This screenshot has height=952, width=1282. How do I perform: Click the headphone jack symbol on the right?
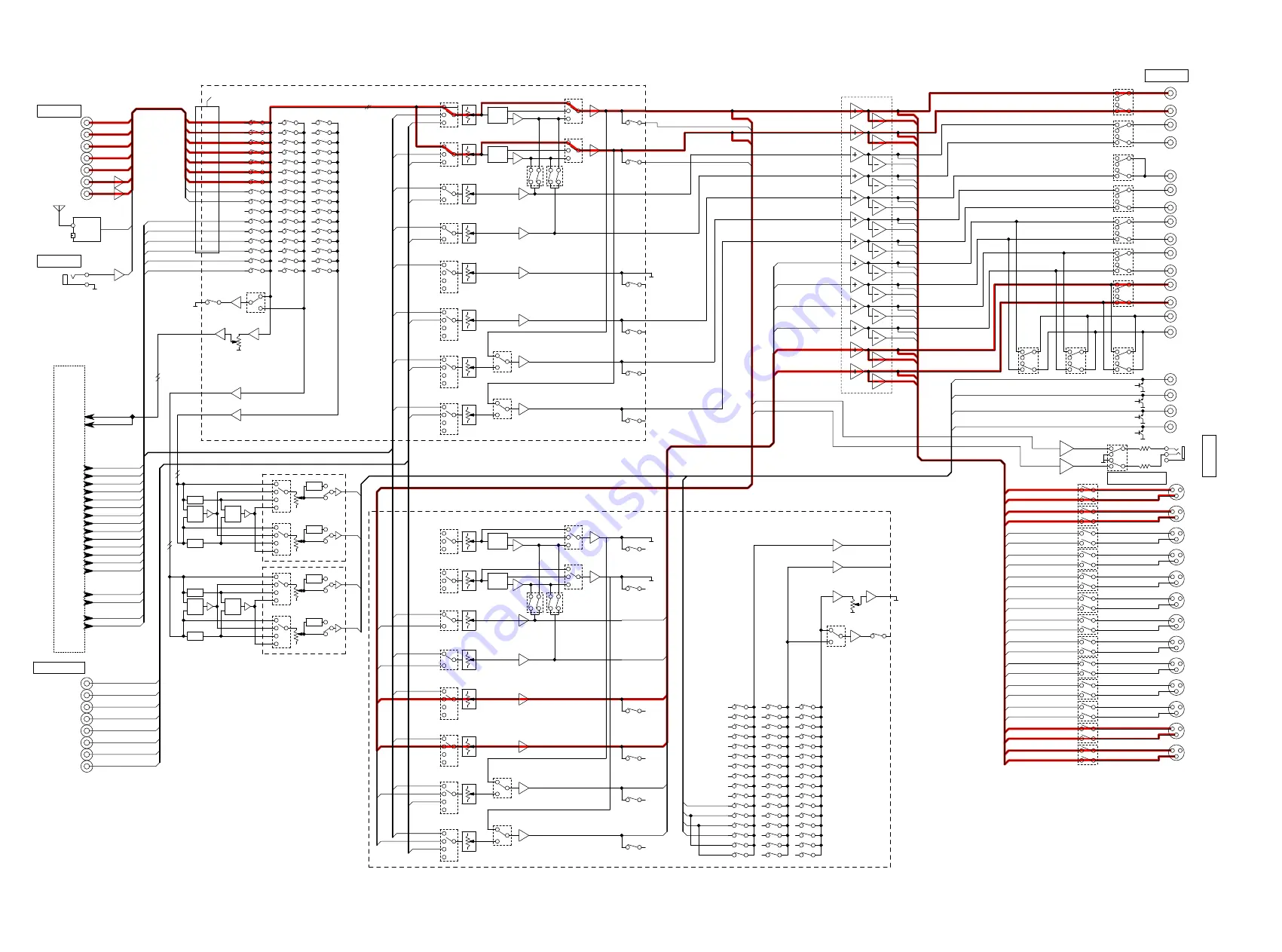(1175, 453)
